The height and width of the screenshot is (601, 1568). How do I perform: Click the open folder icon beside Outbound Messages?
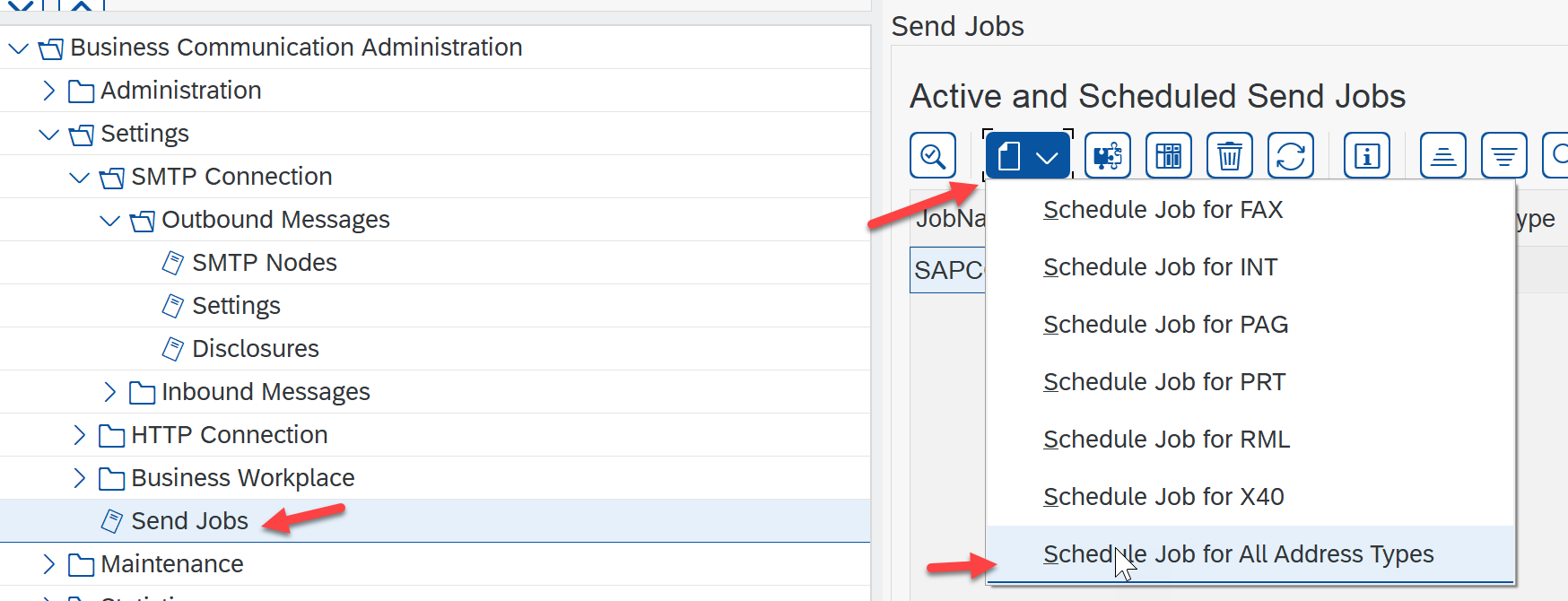(143, 221)
